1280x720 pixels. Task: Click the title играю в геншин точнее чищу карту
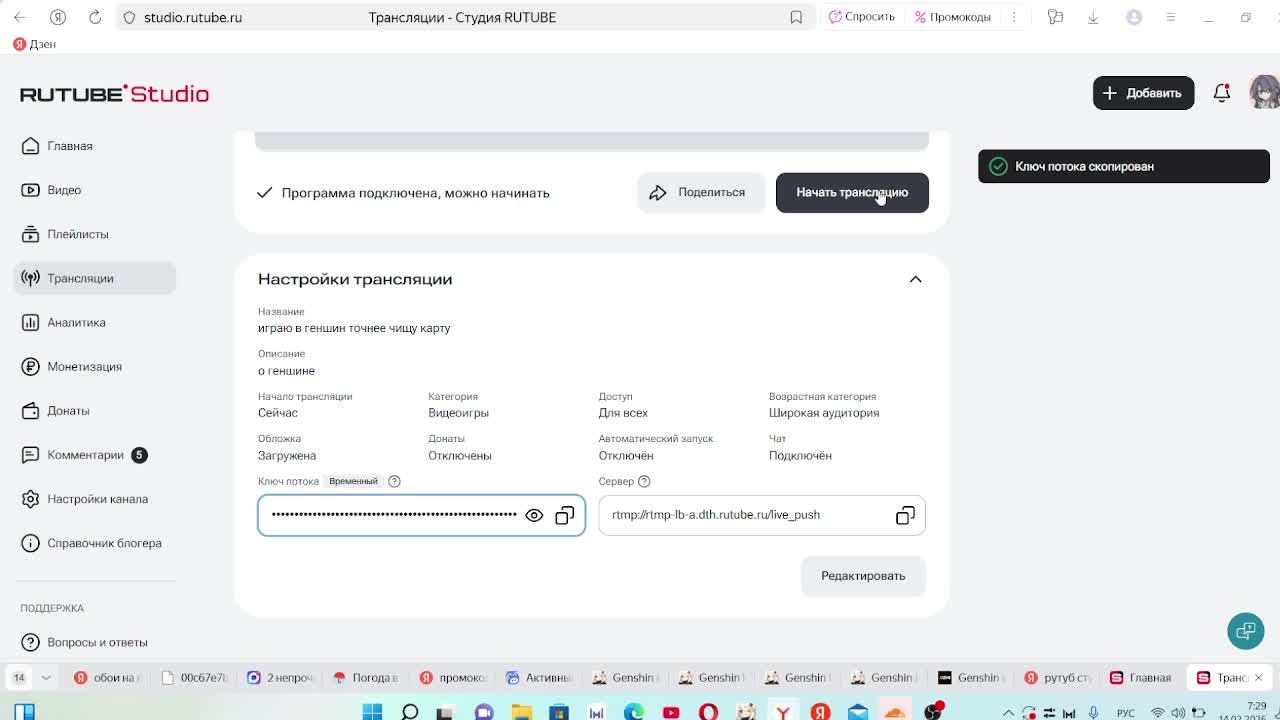tap(354, 328)
